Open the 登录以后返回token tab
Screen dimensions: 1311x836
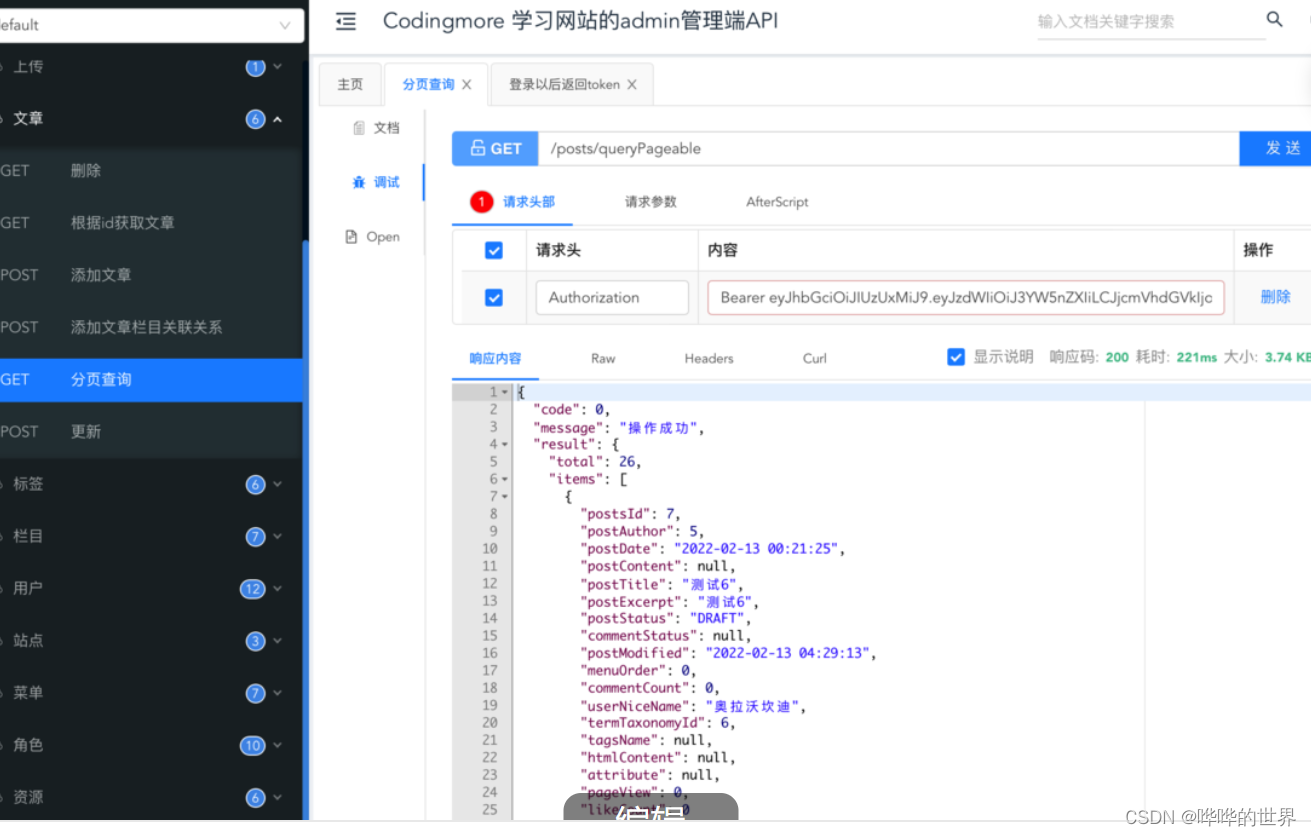564,85
